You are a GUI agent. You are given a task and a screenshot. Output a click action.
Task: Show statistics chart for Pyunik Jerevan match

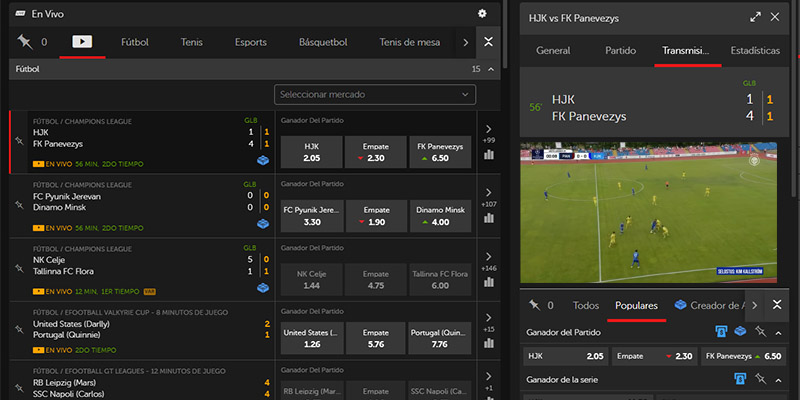(x=489, y=218)
